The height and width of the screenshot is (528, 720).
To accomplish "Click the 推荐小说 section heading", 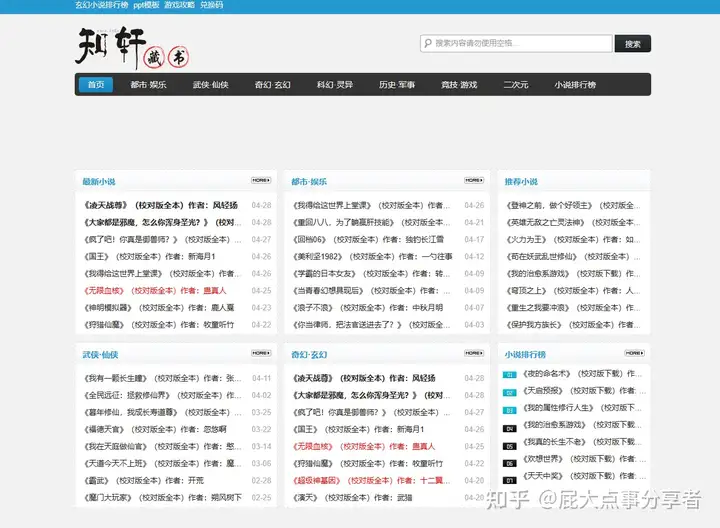I will pyautogui.click(x=521, y=181).
